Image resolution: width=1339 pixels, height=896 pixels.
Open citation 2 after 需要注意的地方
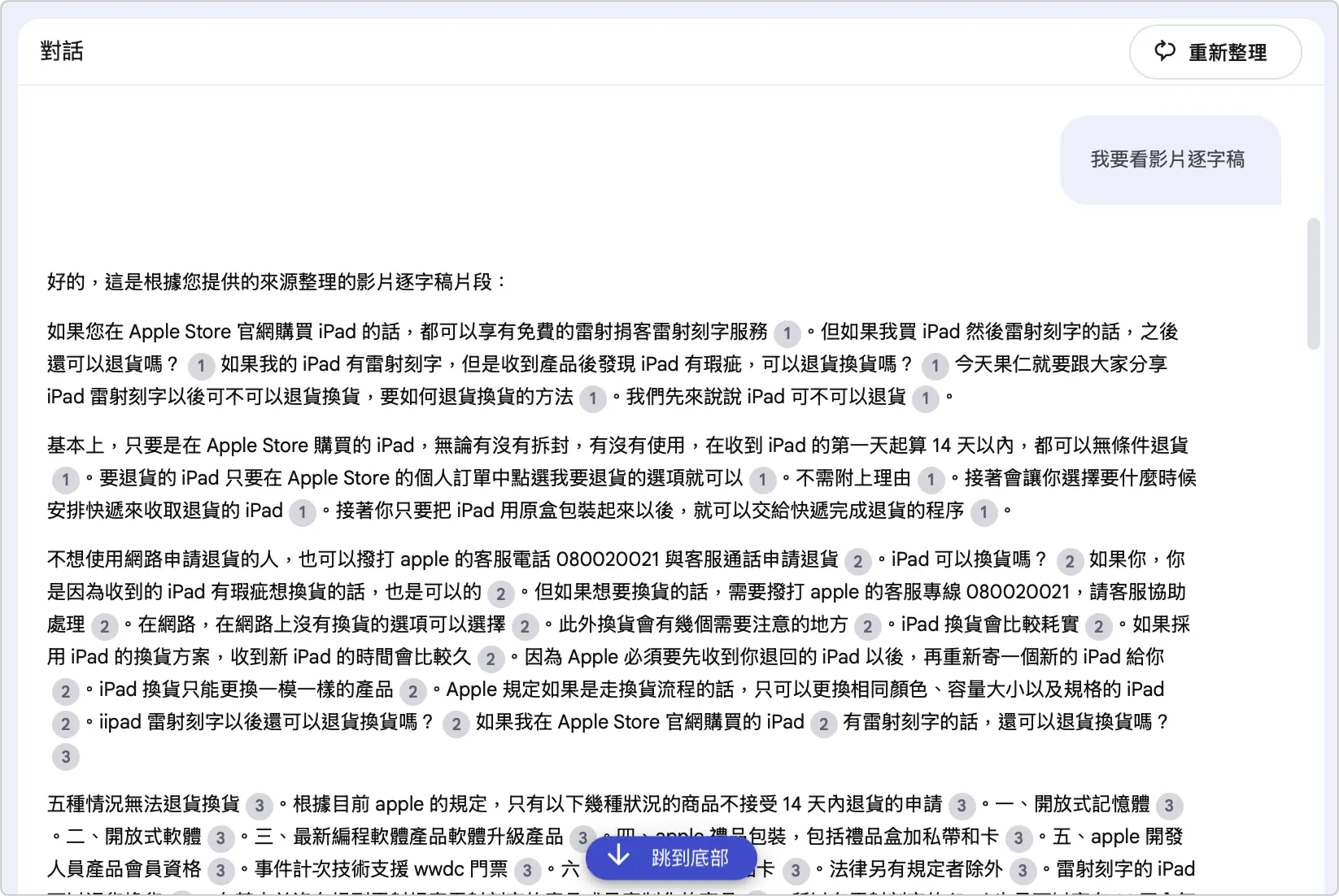867,625
